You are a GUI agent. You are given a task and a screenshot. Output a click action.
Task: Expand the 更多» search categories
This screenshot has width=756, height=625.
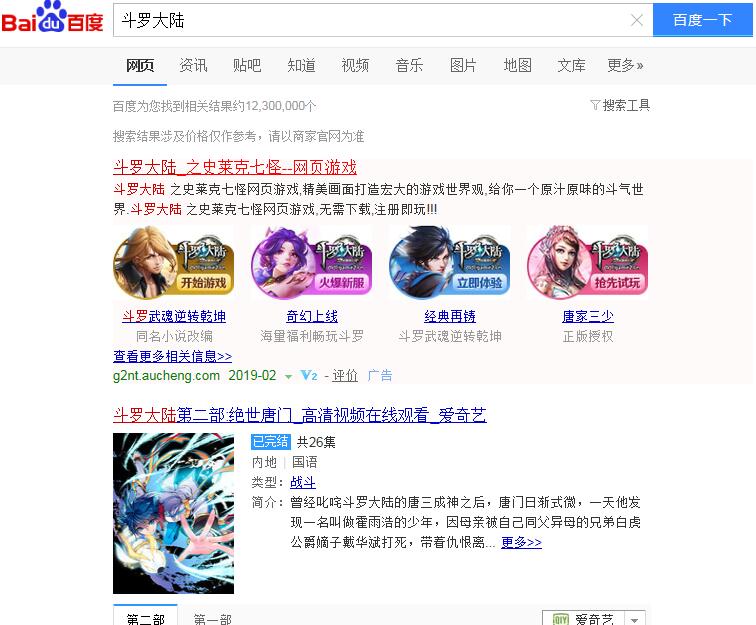click(625, 65)
